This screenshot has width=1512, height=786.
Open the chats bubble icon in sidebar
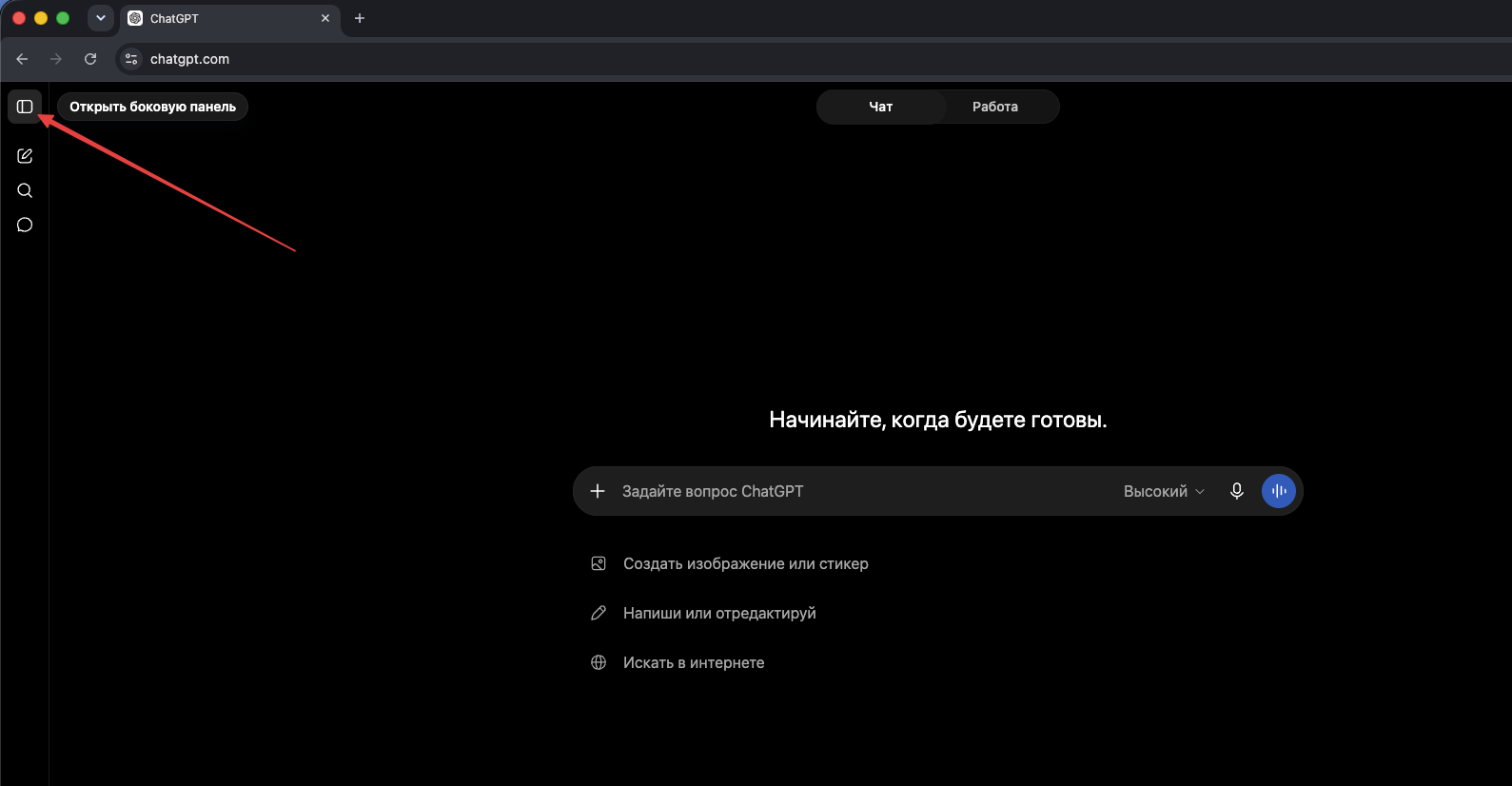click(25, 225)
